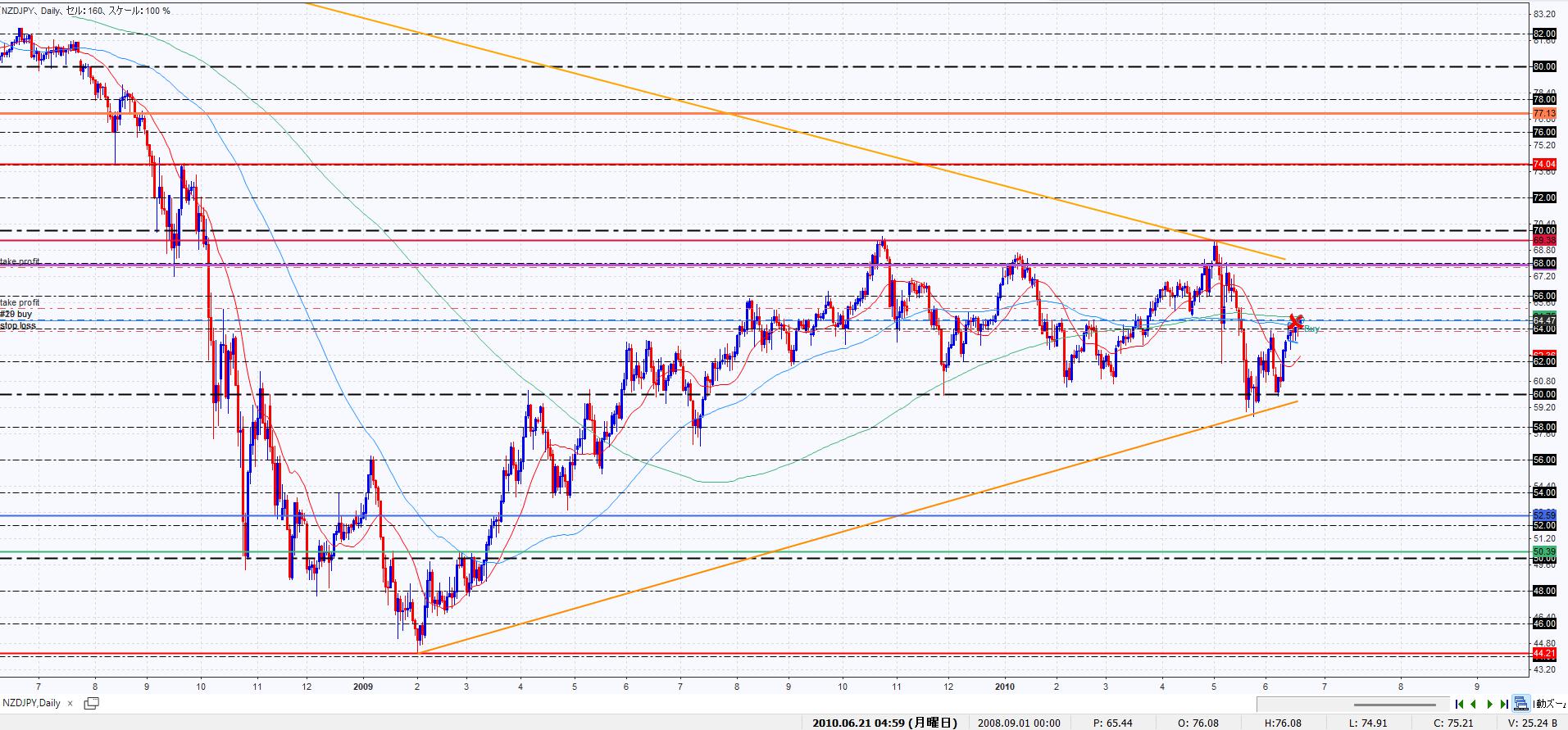Click the cascade windows icon beside chart tab
Image resolution: width=1568 pixels, height=730 pixels.
[91, 703]
